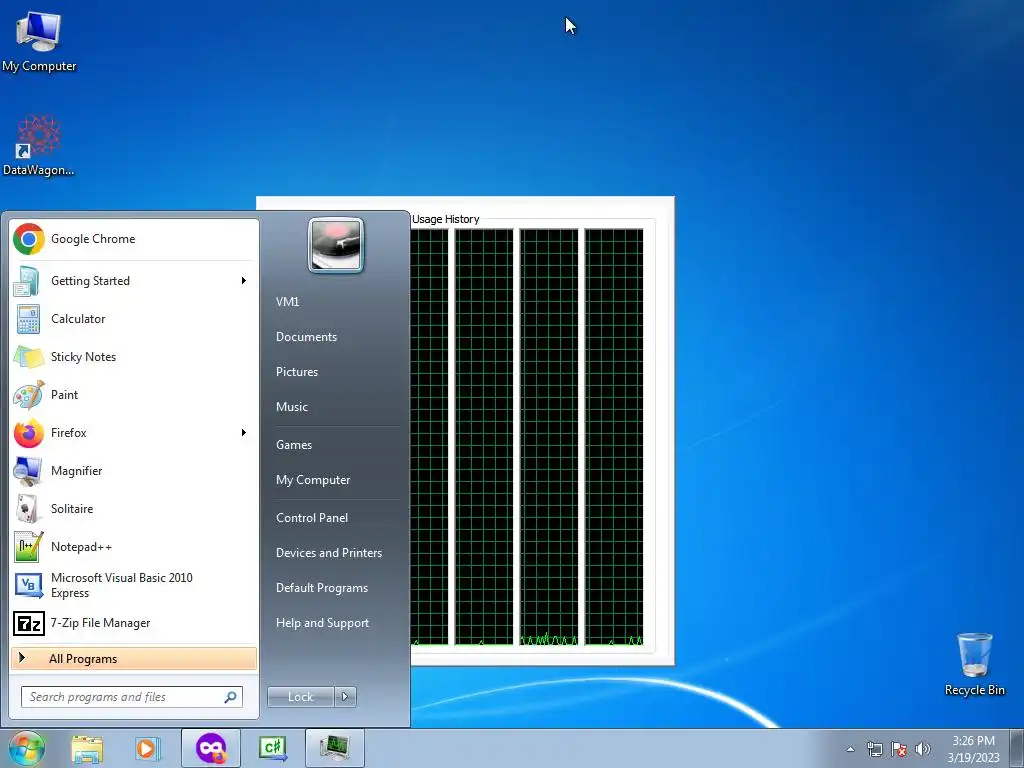Click second CPU usage history graph
Viewport: 1024px width, 768px height.
[x=484, y=437]
